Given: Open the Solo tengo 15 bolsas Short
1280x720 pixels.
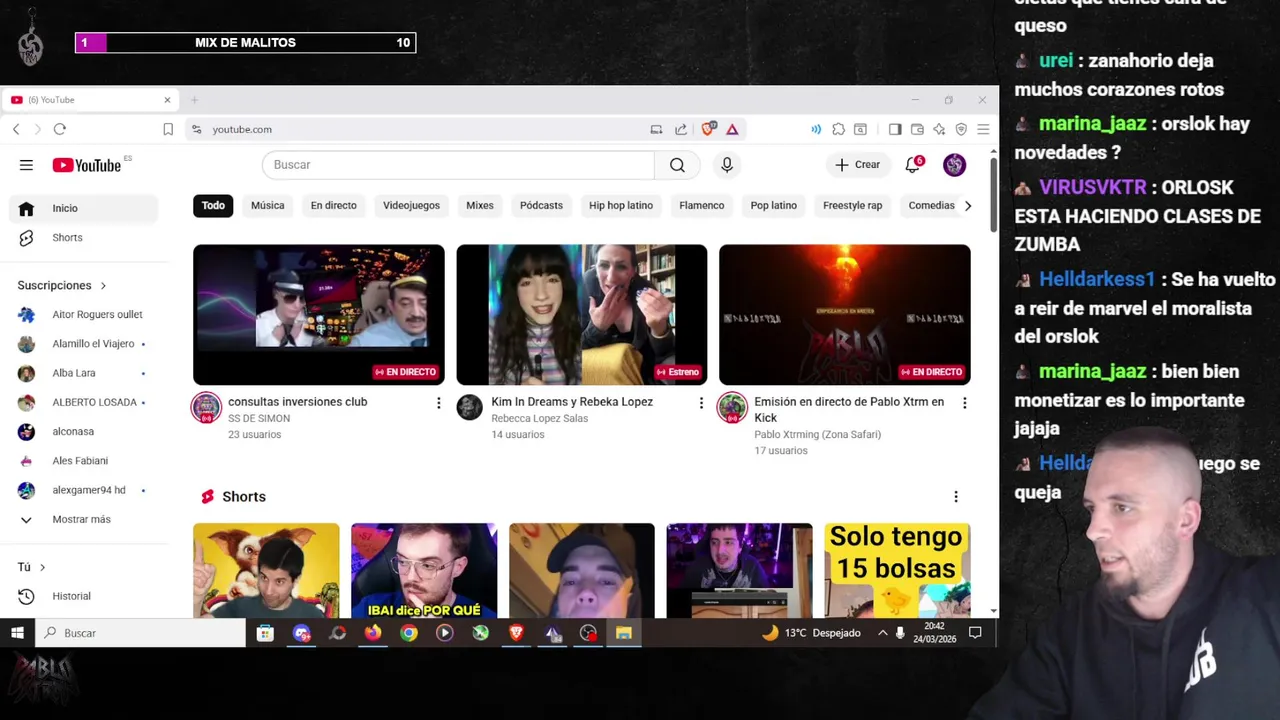Looking at the screenshot, I should (897, 570).
